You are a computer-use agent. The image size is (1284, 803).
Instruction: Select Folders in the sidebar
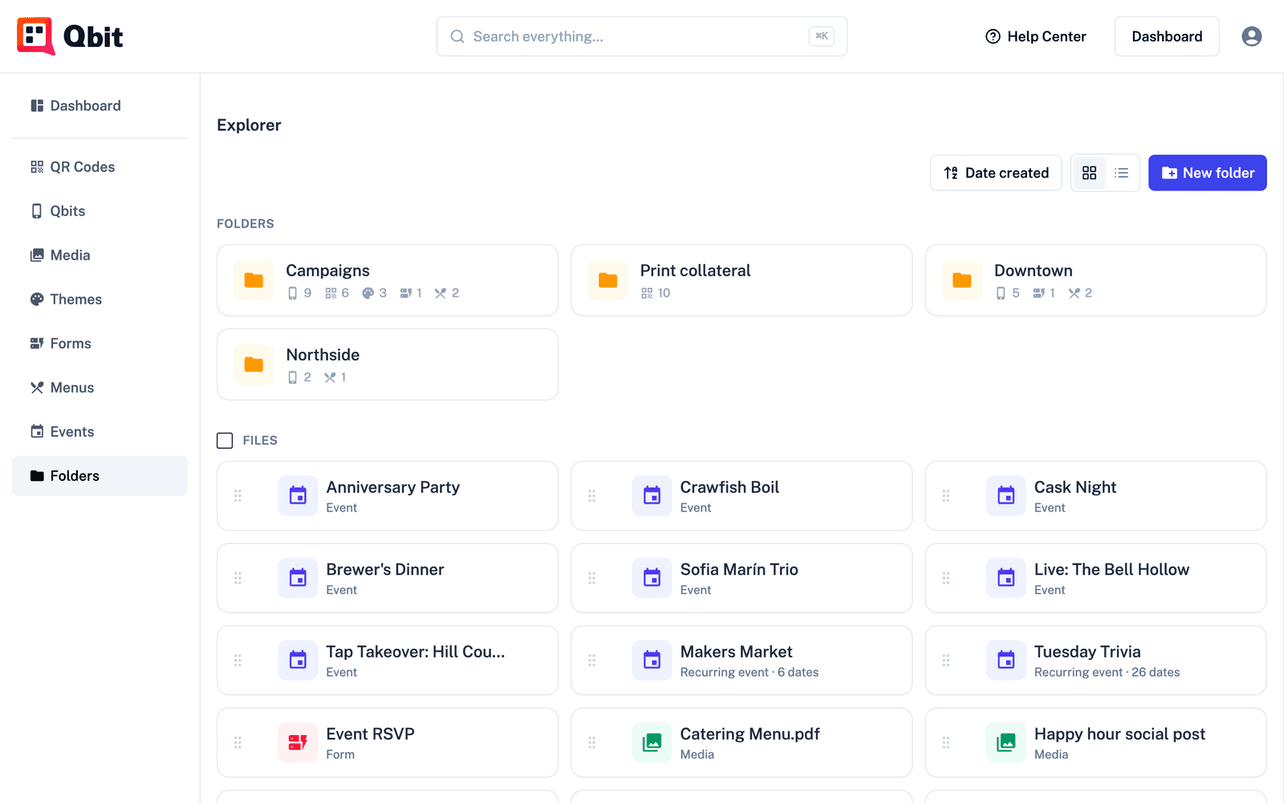coord(100,476)
